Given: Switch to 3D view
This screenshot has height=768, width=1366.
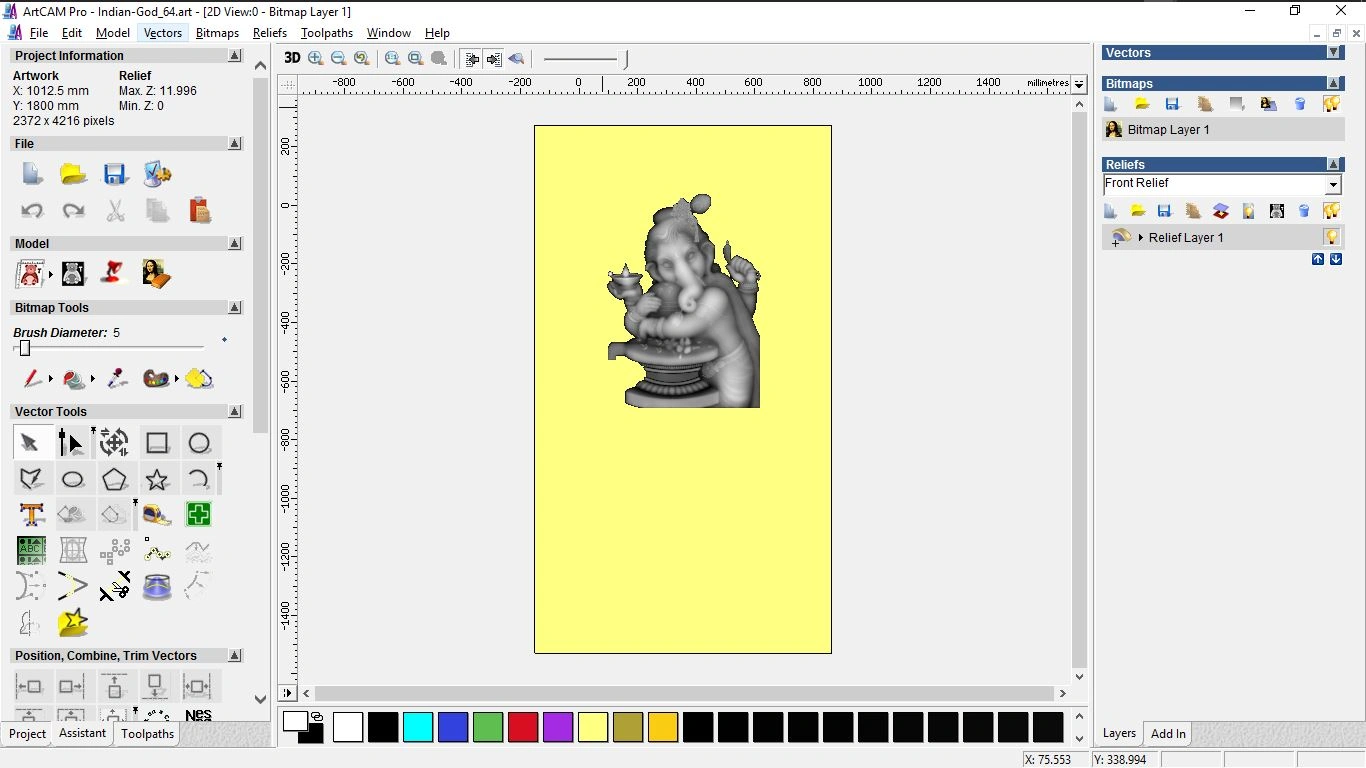Looking at the screenshot, I should pos(291,58).
